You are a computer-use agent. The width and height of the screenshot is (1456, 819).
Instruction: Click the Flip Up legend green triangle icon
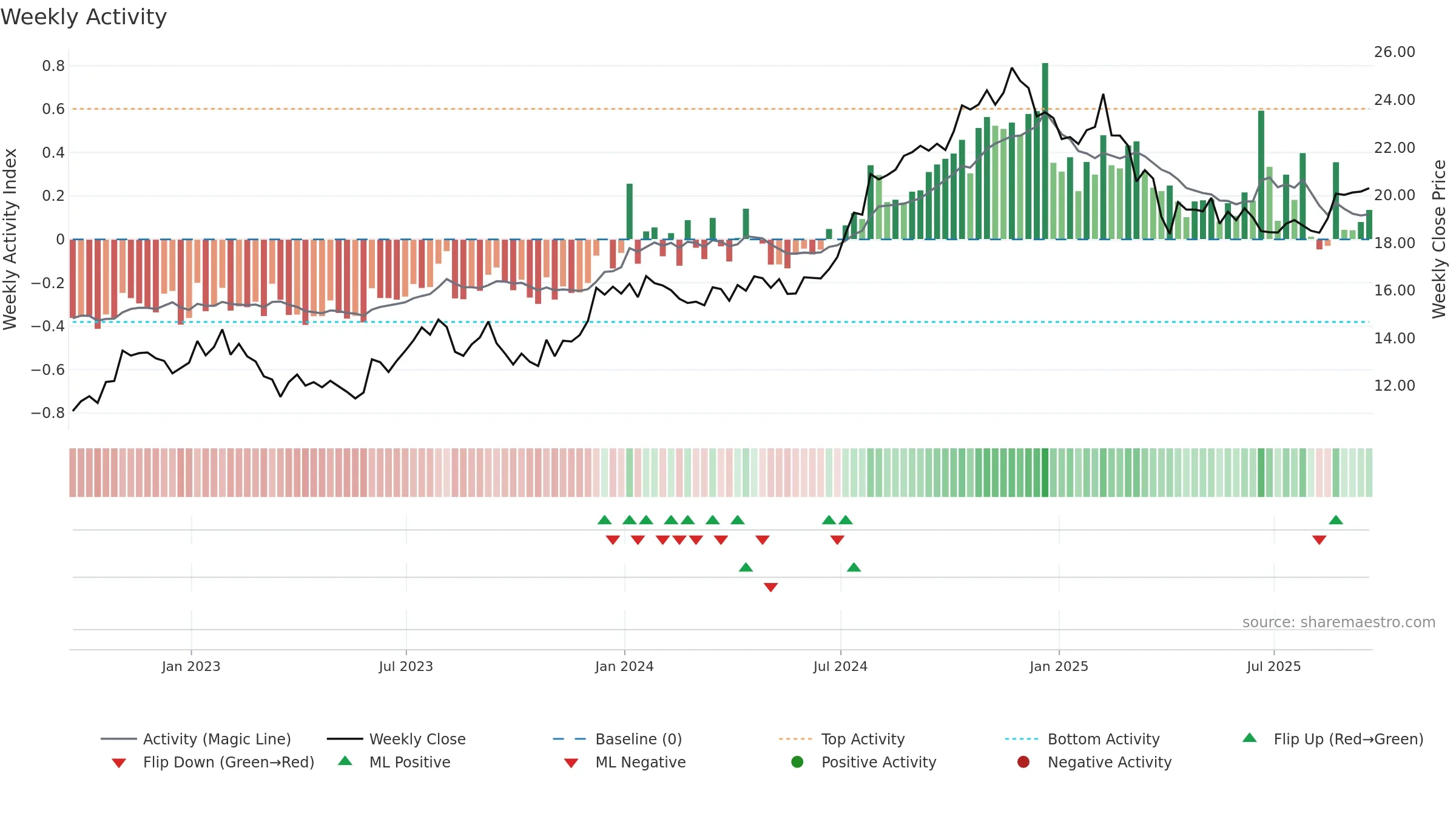1250,738
